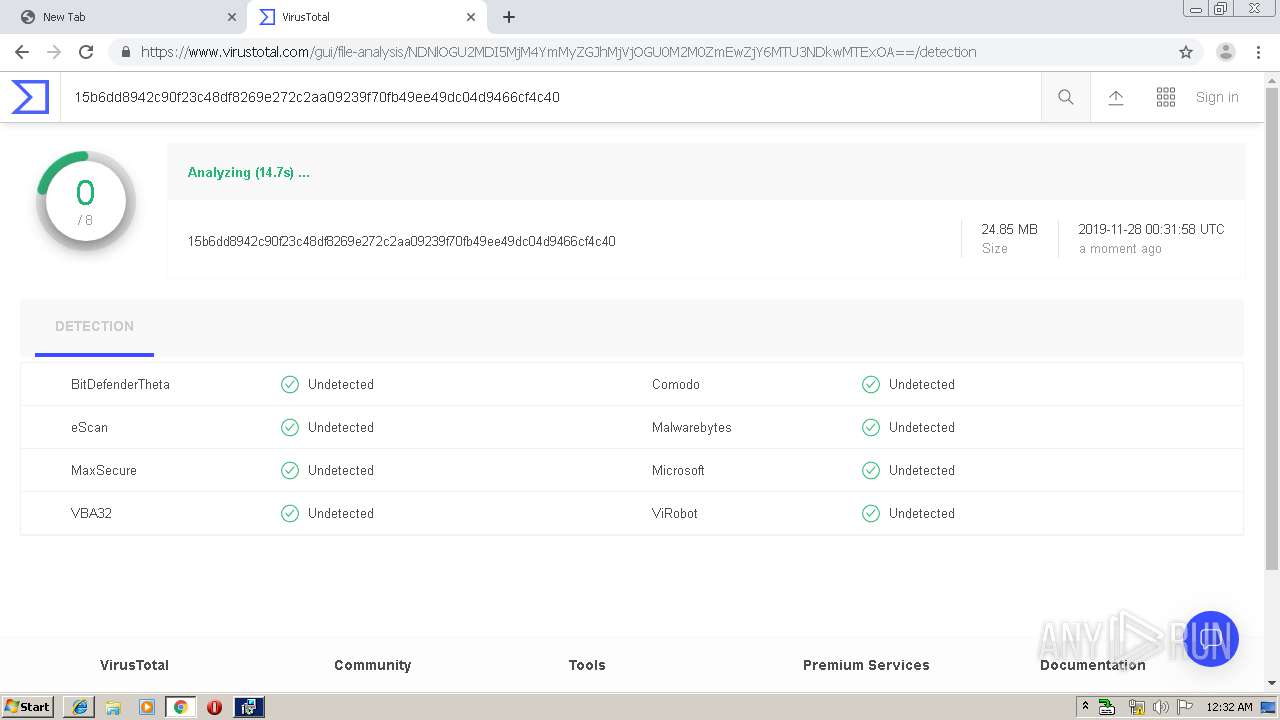1280x720 pixels.
Task: Click the Analyzing status text
Action: 249,172
